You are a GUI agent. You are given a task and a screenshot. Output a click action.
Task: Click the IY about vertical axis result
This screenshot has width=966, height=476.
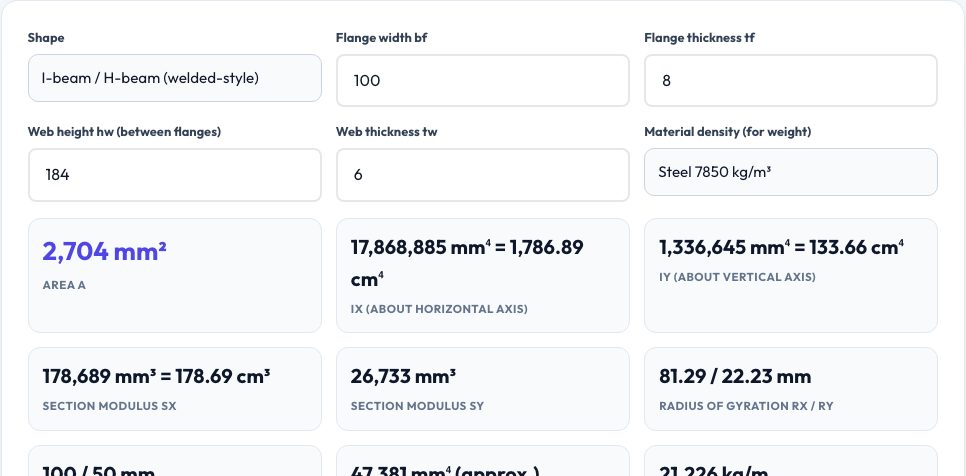[x=790, y=275]
